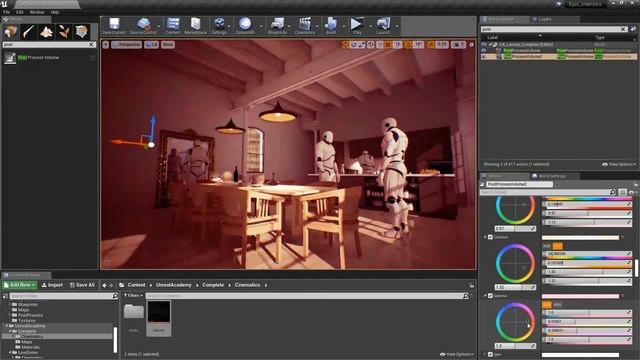Open the Help menu
Image resolution: width=640 pixels, height=360 pixels.
(x=55, y=12)
